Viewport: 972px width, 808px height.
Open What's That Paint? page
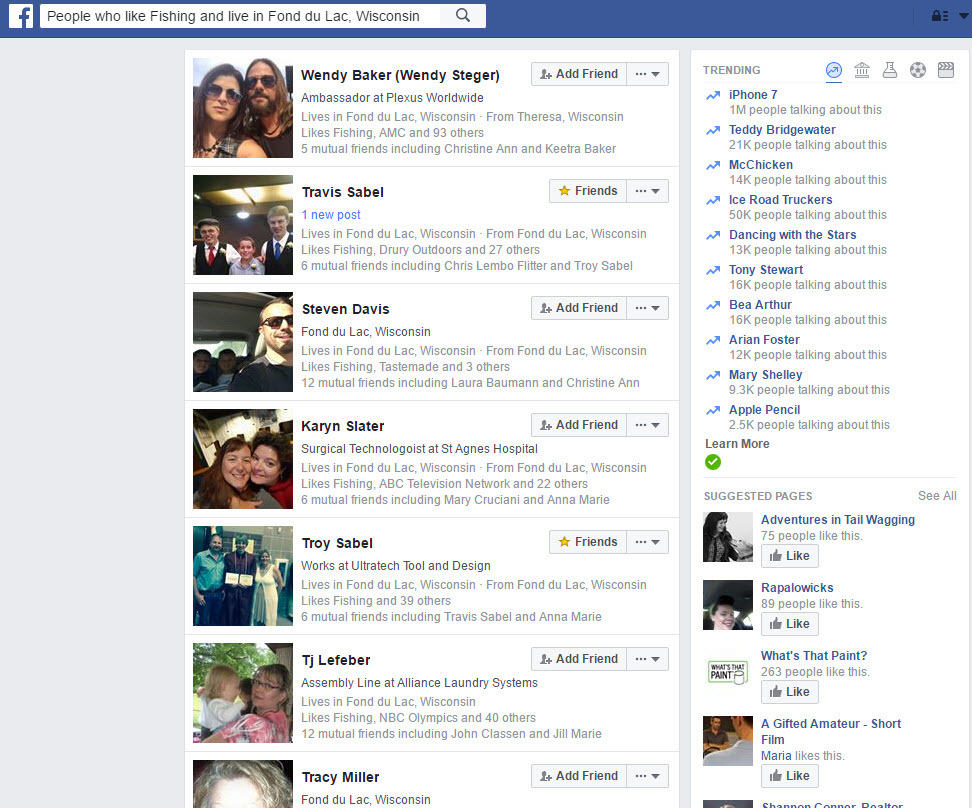pyautogui.click(x=814, y=656)
